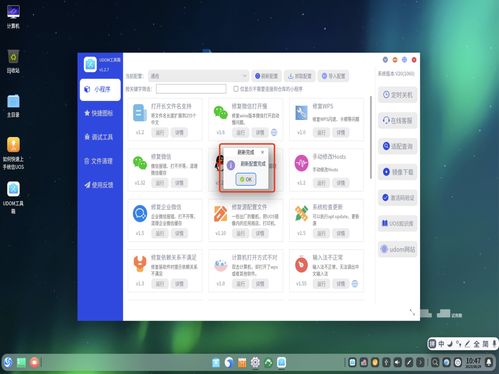Click the 刷新配置 refresh button
The height and width of the screenshot is (374, 499).
coord(266,76)
